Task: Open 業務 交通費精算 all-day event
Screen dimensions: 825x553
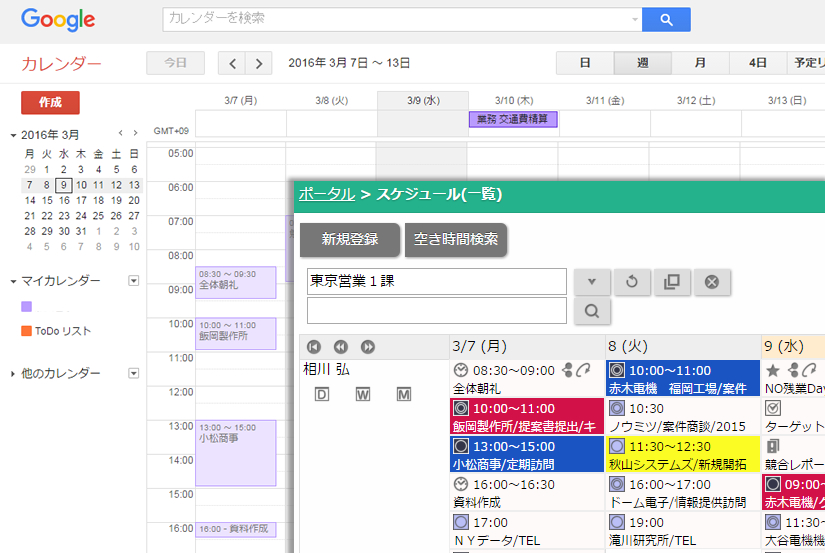Action: click(x=513, y=119)
